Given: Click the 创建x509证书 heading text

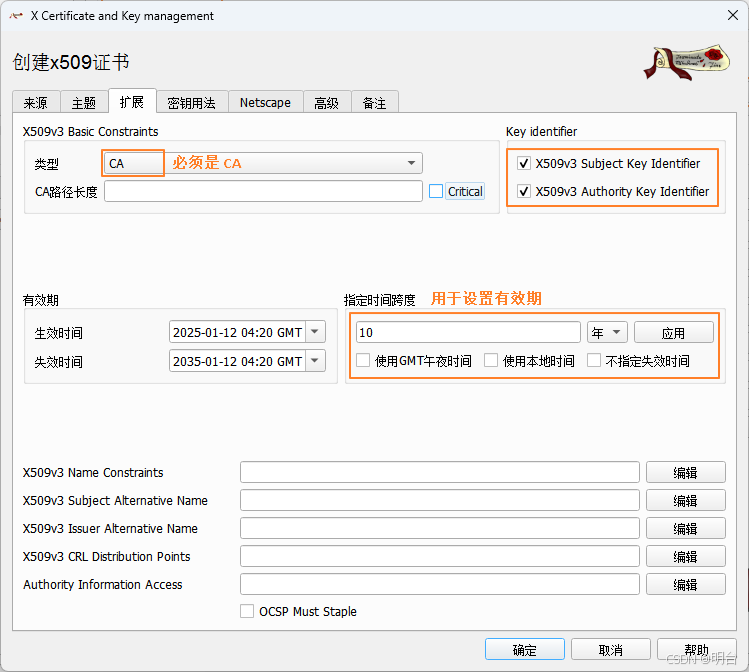Looking at the screenshot, I should [71, 62].
